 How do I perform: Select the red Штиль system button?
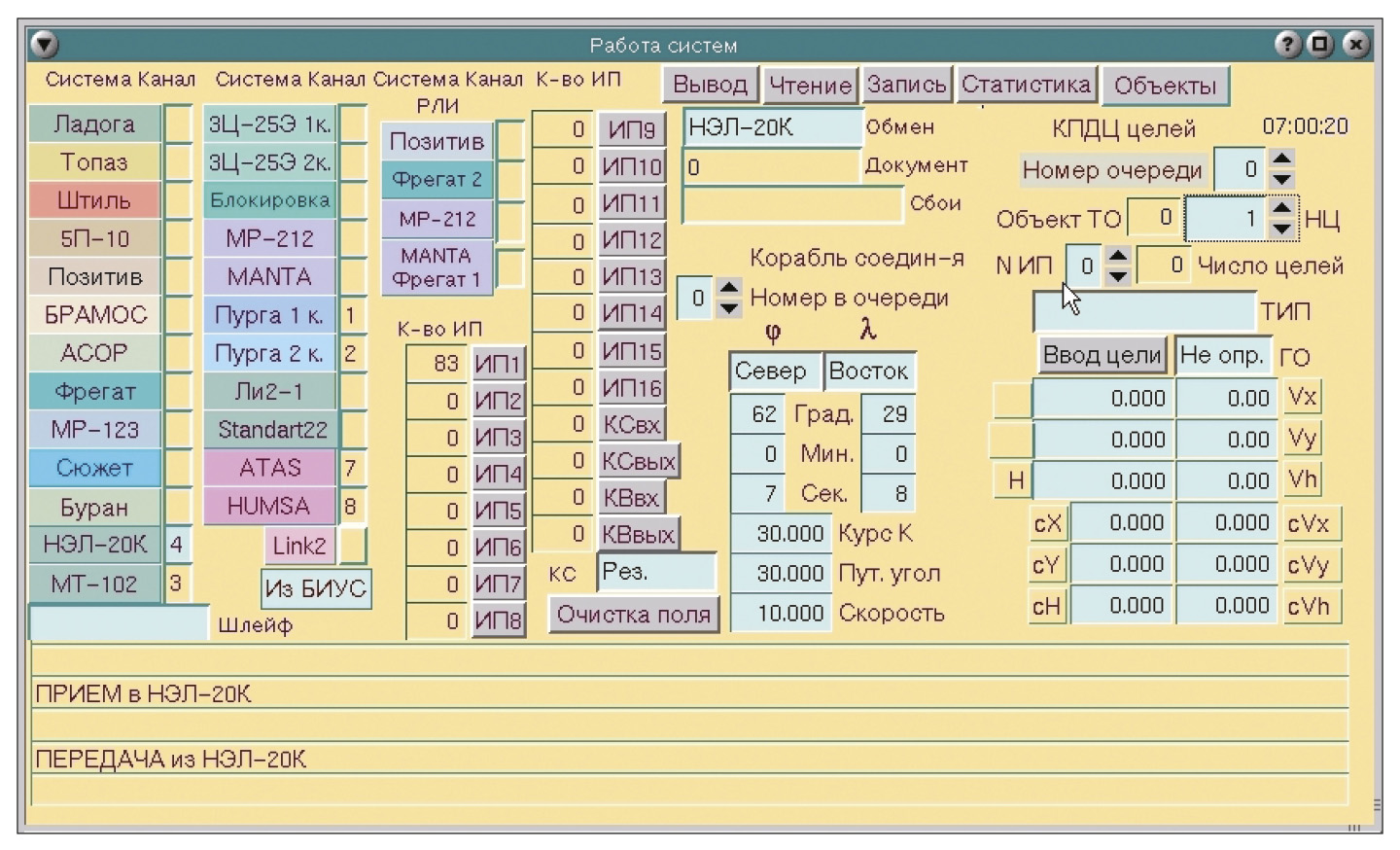pyautogui.click(x=94, y=200)
